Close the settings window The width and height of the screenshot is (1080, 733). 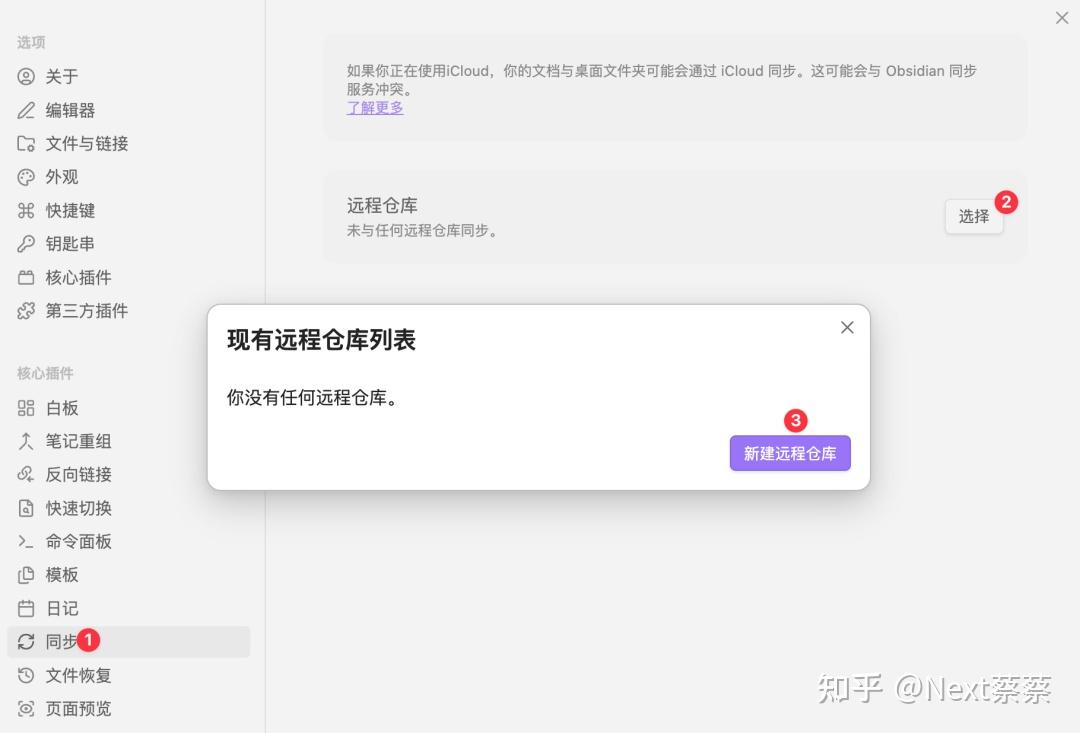(x=1062, y=18)
